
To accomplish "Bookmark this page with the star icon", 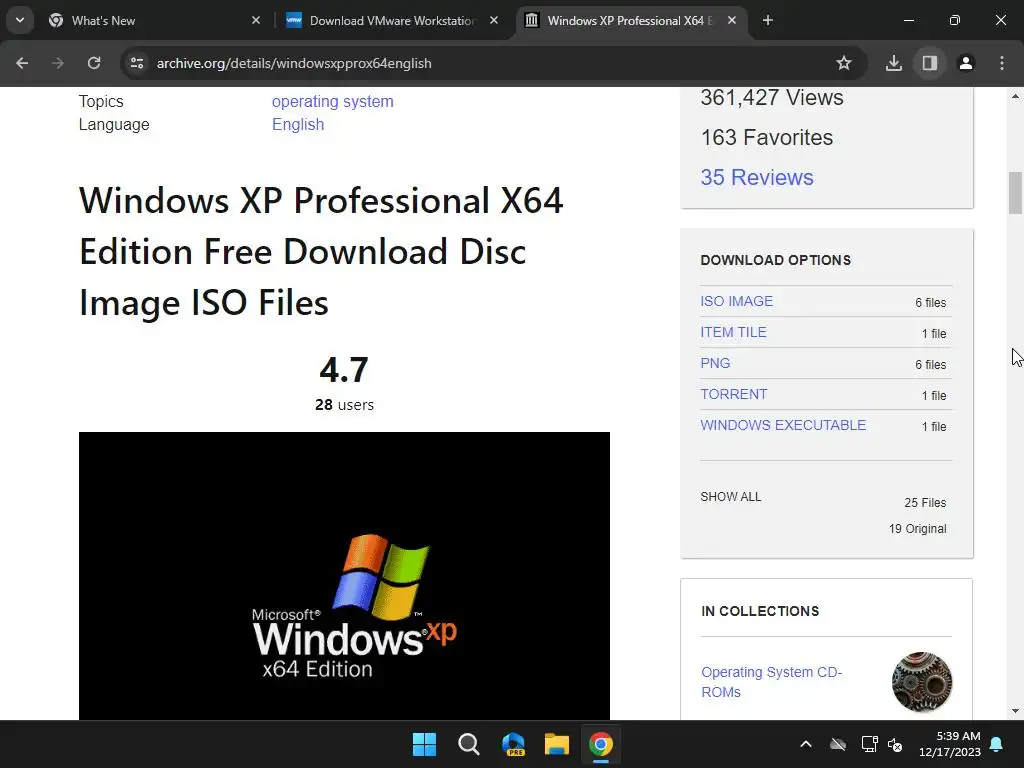I will click(x=844, y=63).
